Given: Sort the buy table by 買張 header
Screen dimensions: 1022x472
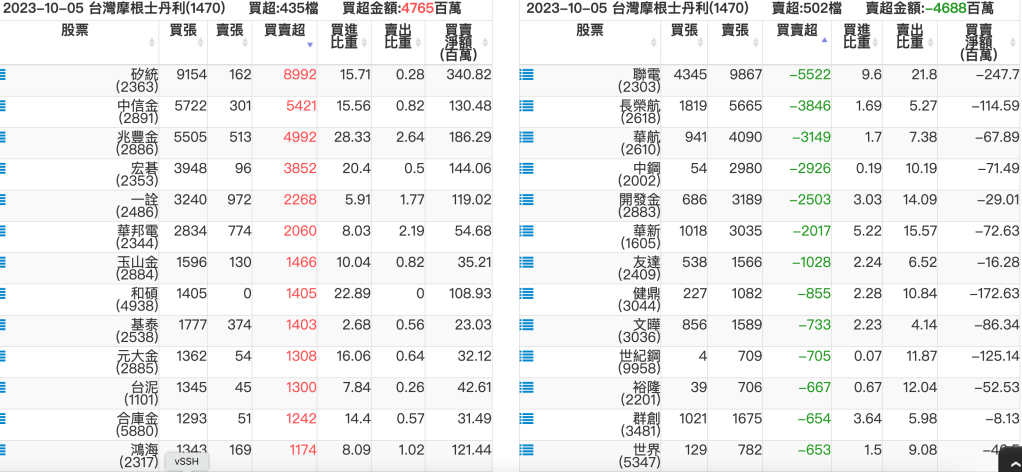Looking at the screenshot, I should pyautogui.click(x=183, y=31).
